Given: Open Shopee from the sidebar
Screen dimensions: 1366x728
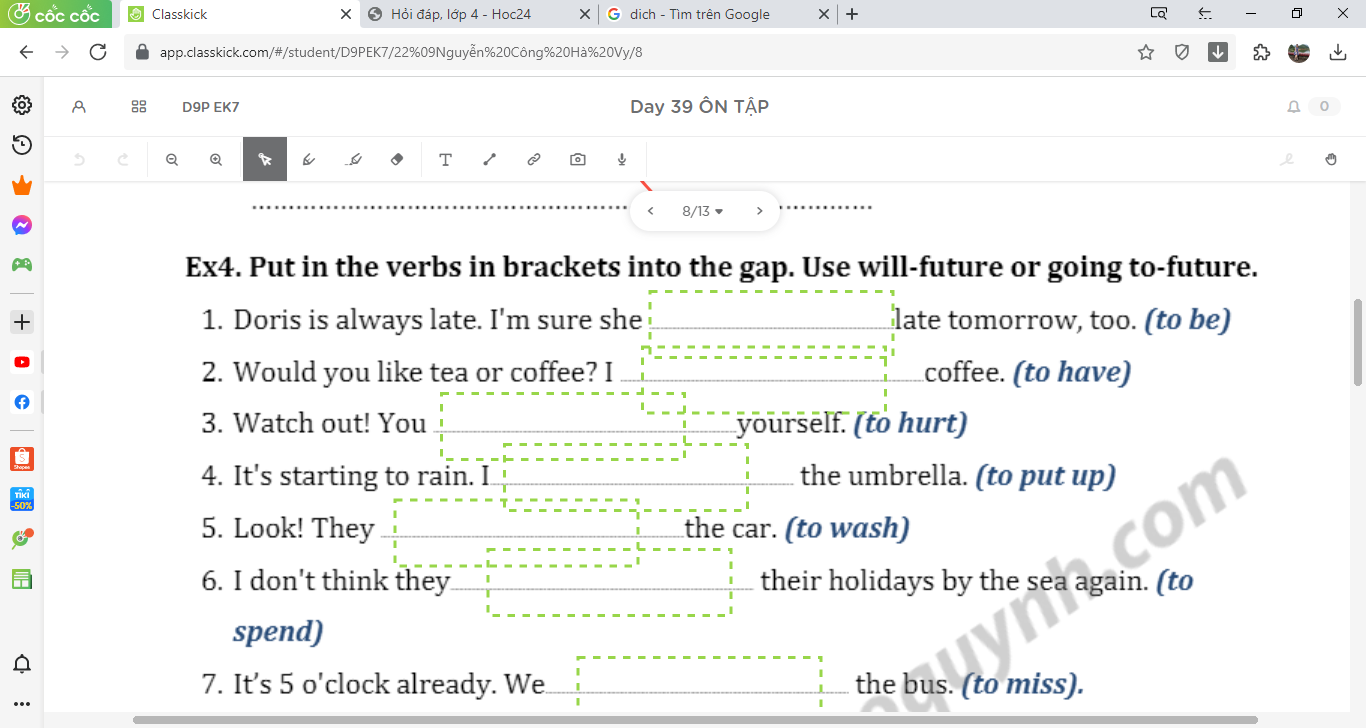Looking at the screenshot, I should click(x=22, y=459).
